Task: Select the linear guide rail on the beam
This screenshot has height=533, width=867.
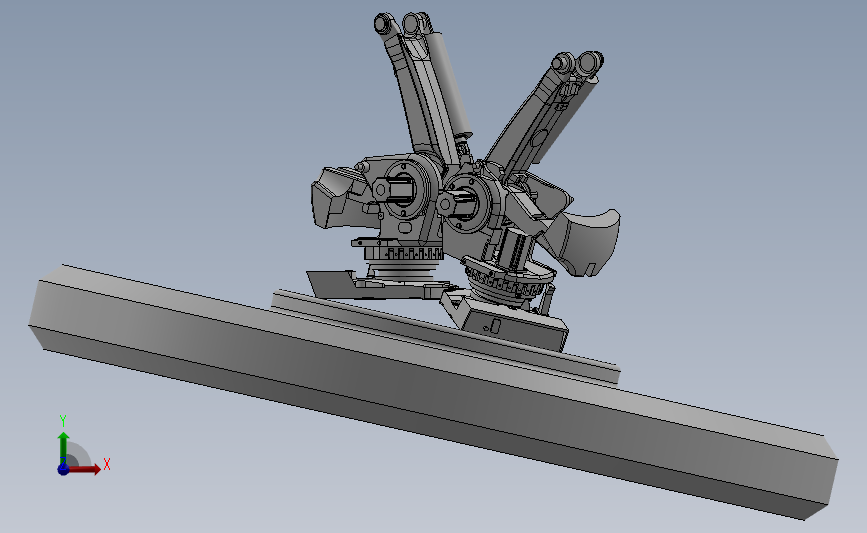Action: click(x=445, y=336)
